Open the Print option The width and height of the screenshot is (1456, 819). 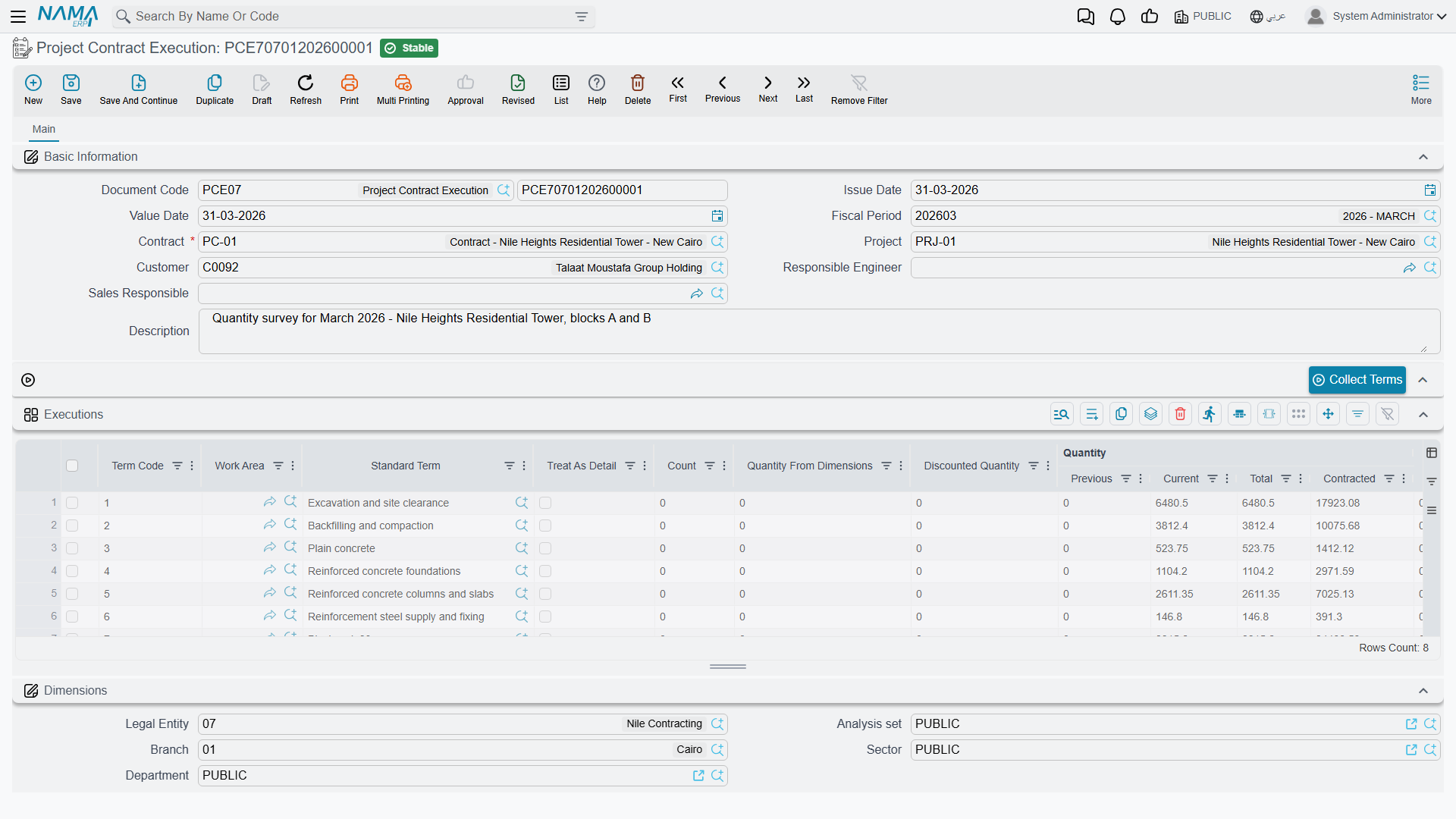tap(350, 89)
